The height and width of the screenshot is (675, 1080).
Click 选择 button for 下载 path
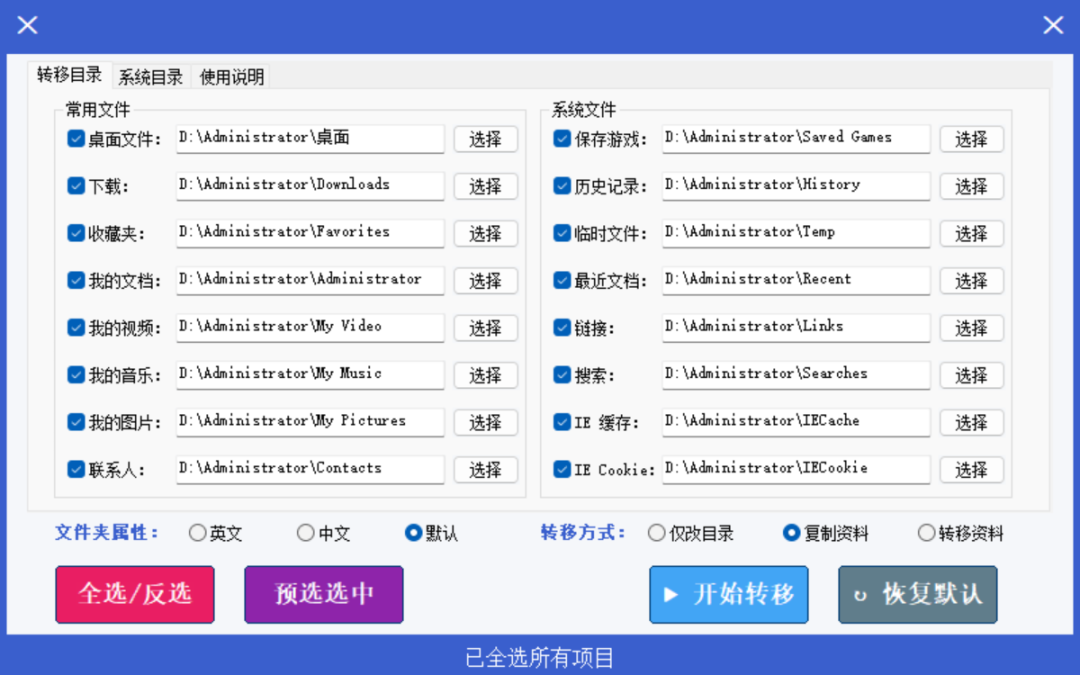[486, 186]
